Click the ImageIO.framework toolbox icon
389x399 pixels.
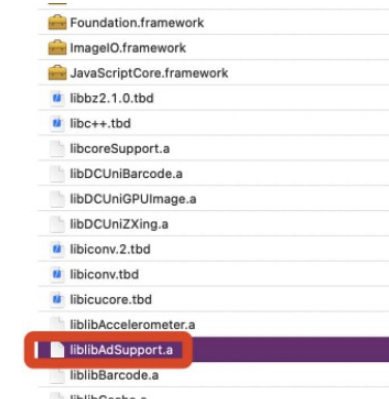pos(57,48)
